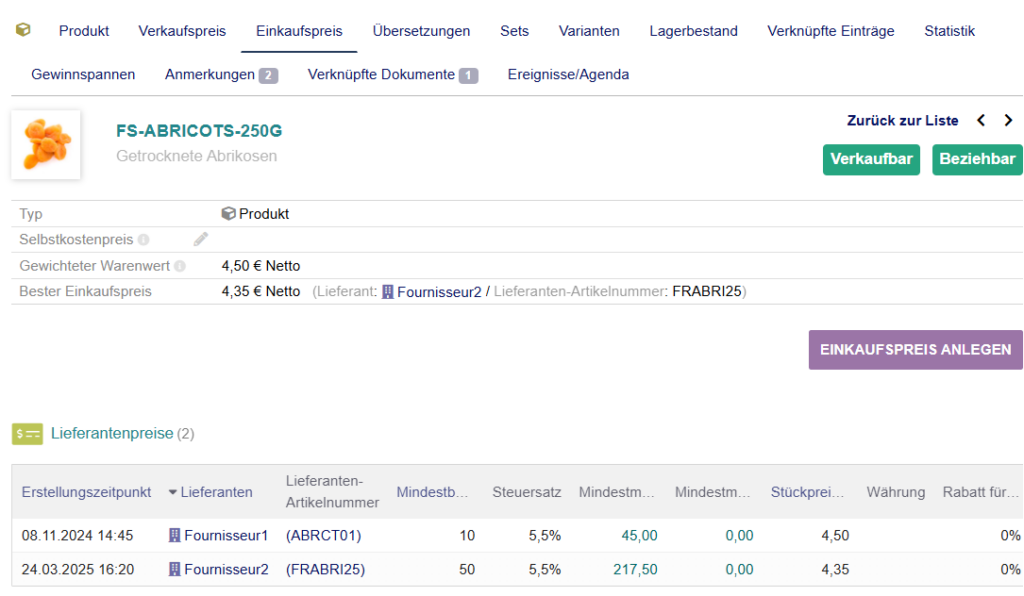Go to previous record with left chevron
Viewport: 1024px width, 596px height.
tap(981, 121)
